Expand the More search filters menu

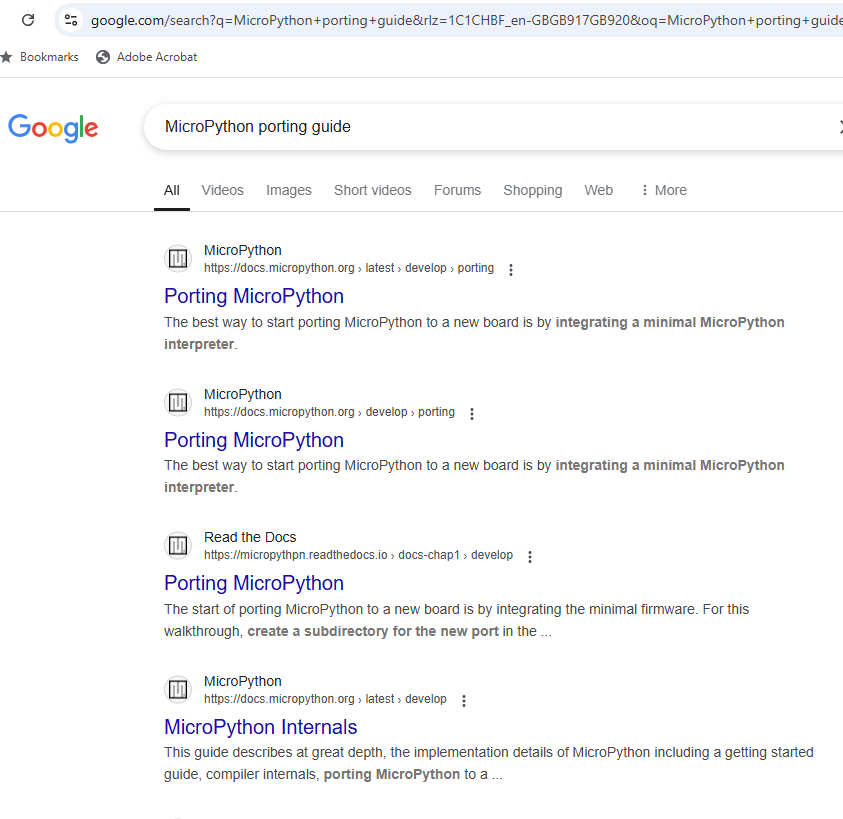pyautogui.click(x=664, y=190)
